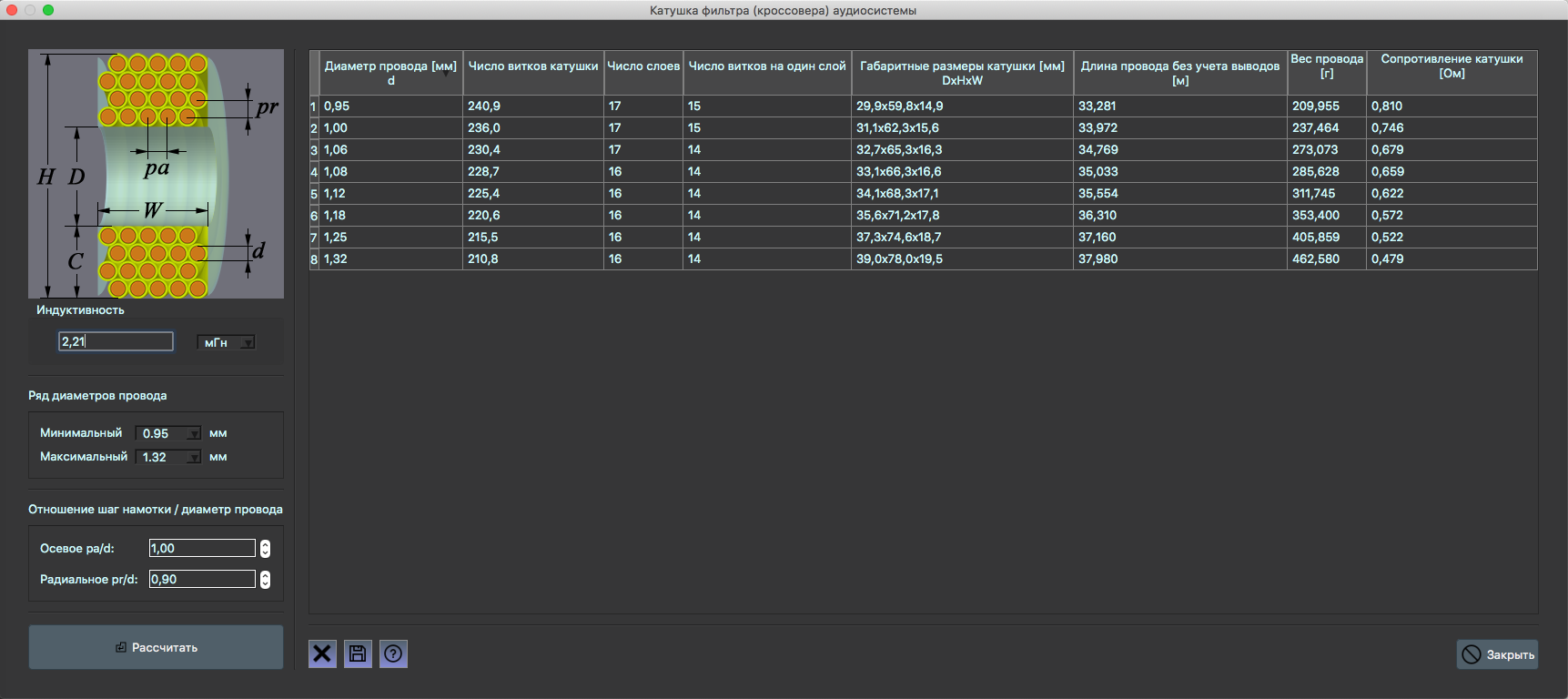This screenshot has height=699, width=1568.
Task: Sort by Сопротивление катушки column header
Action: tap(1452, 73)
